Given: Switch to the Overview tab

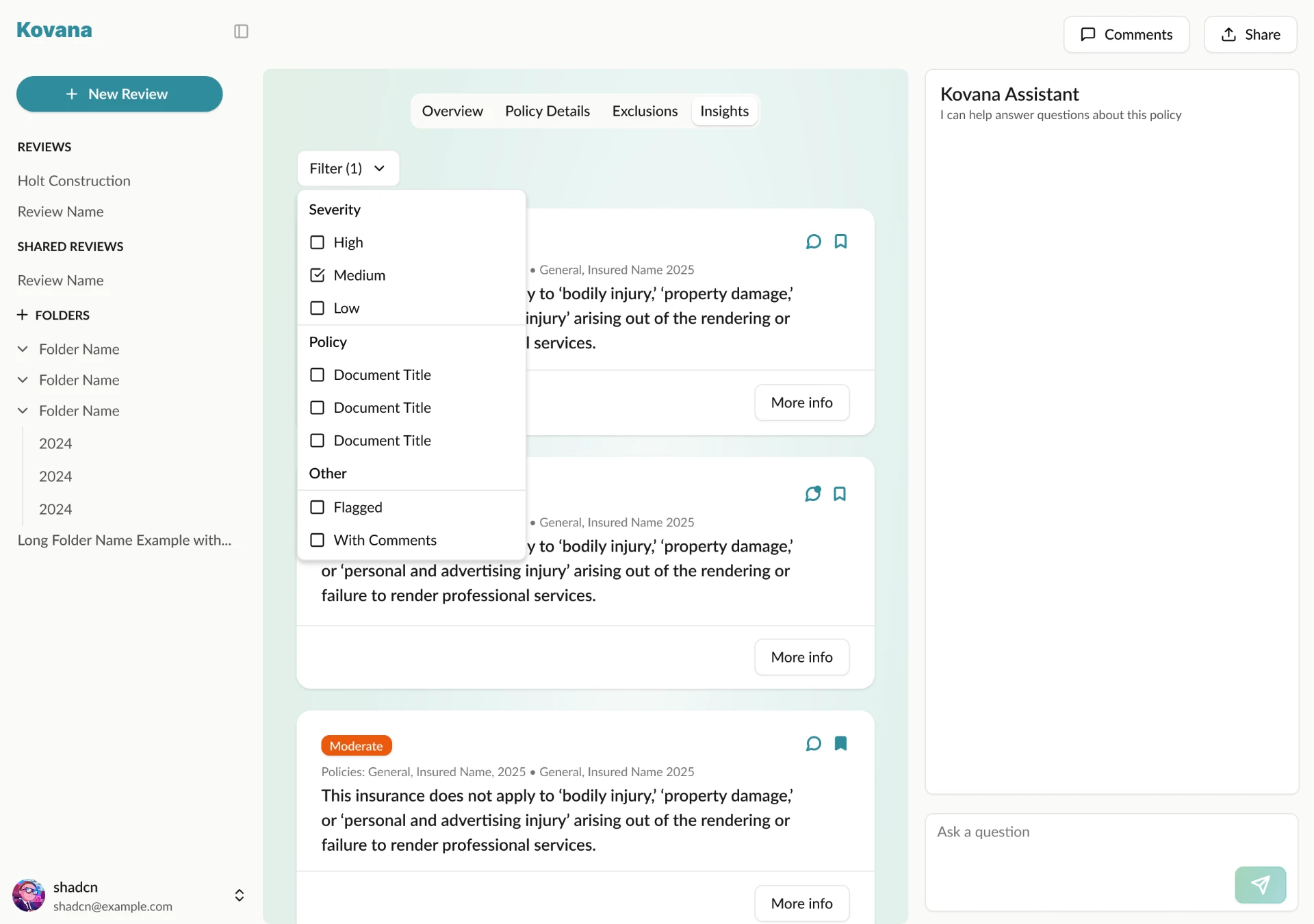Looking at the screenshot, I should tap(452, 111).
